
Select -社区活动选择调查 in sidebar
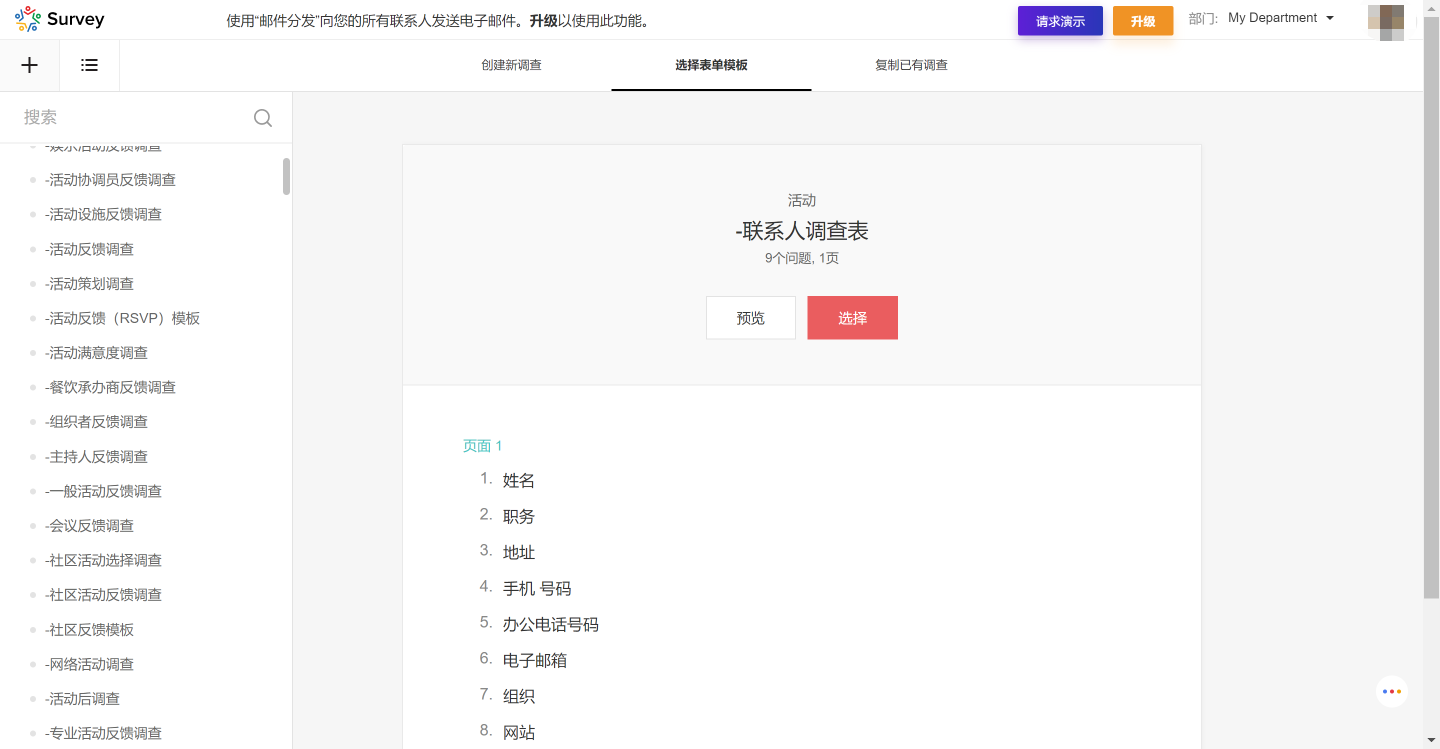click(x=103, y=560)
